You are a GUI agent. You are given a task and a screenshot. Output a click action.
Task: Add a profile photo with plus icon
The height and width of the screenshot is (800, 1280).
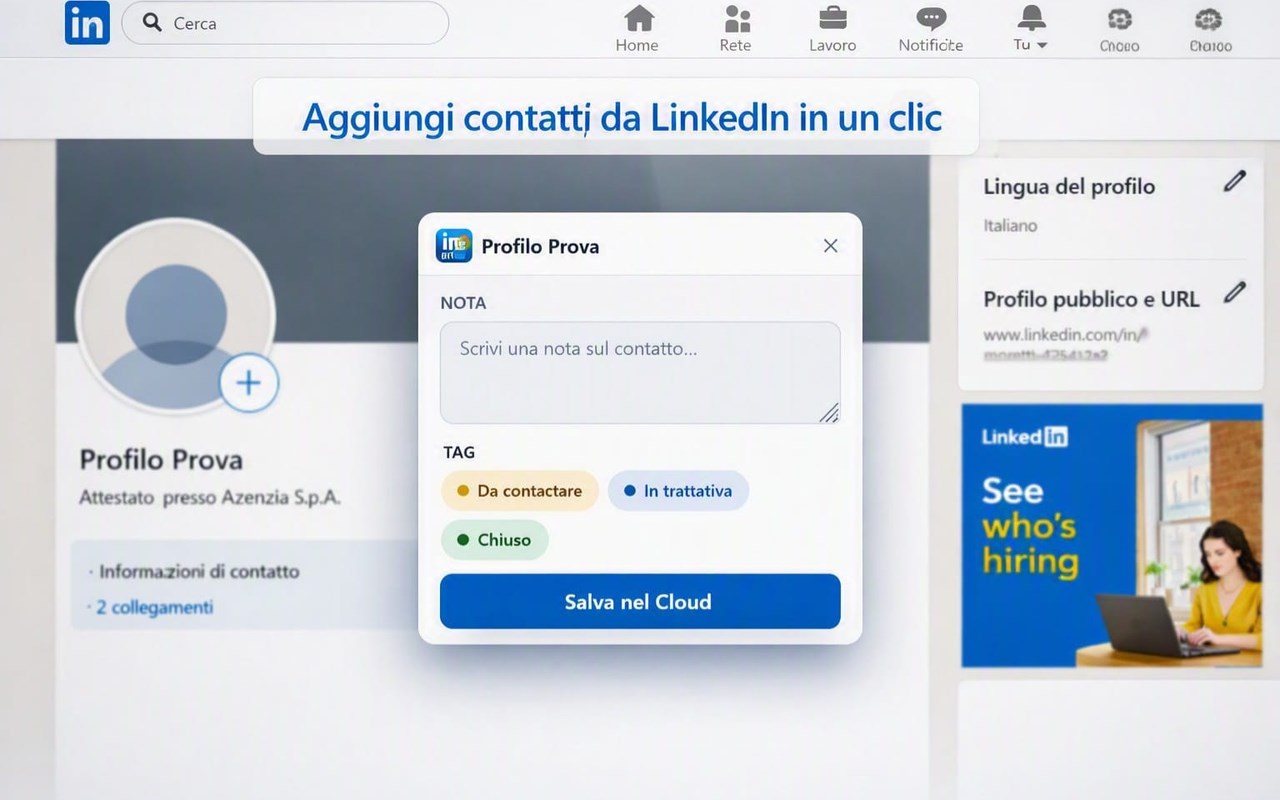point(248,382)
